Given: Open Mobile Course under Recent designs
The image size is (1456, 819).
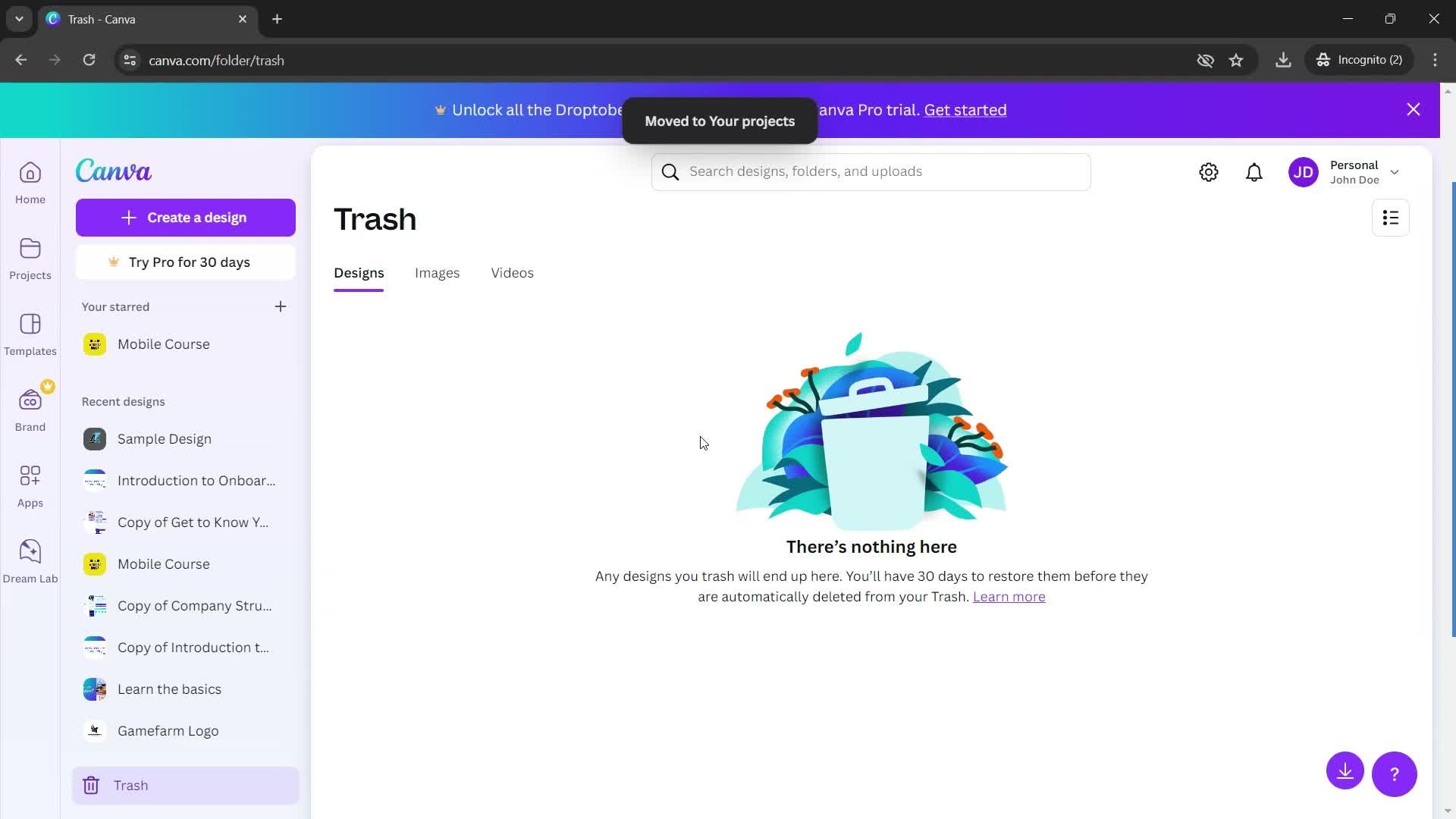Looking at the screenshot, I should [x=186, y=564].
